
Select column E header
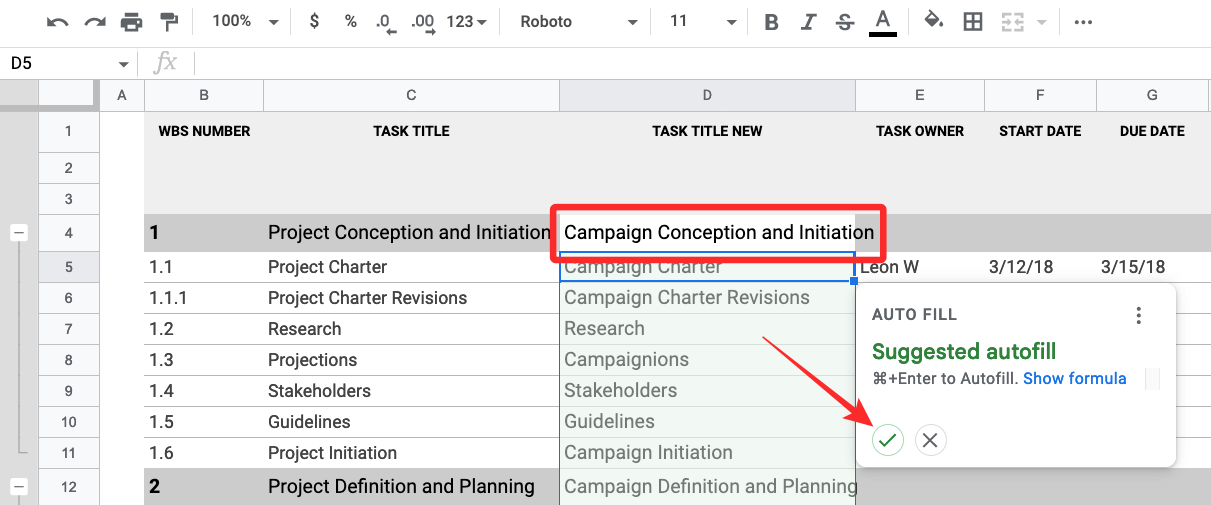(x=920, y=95)
